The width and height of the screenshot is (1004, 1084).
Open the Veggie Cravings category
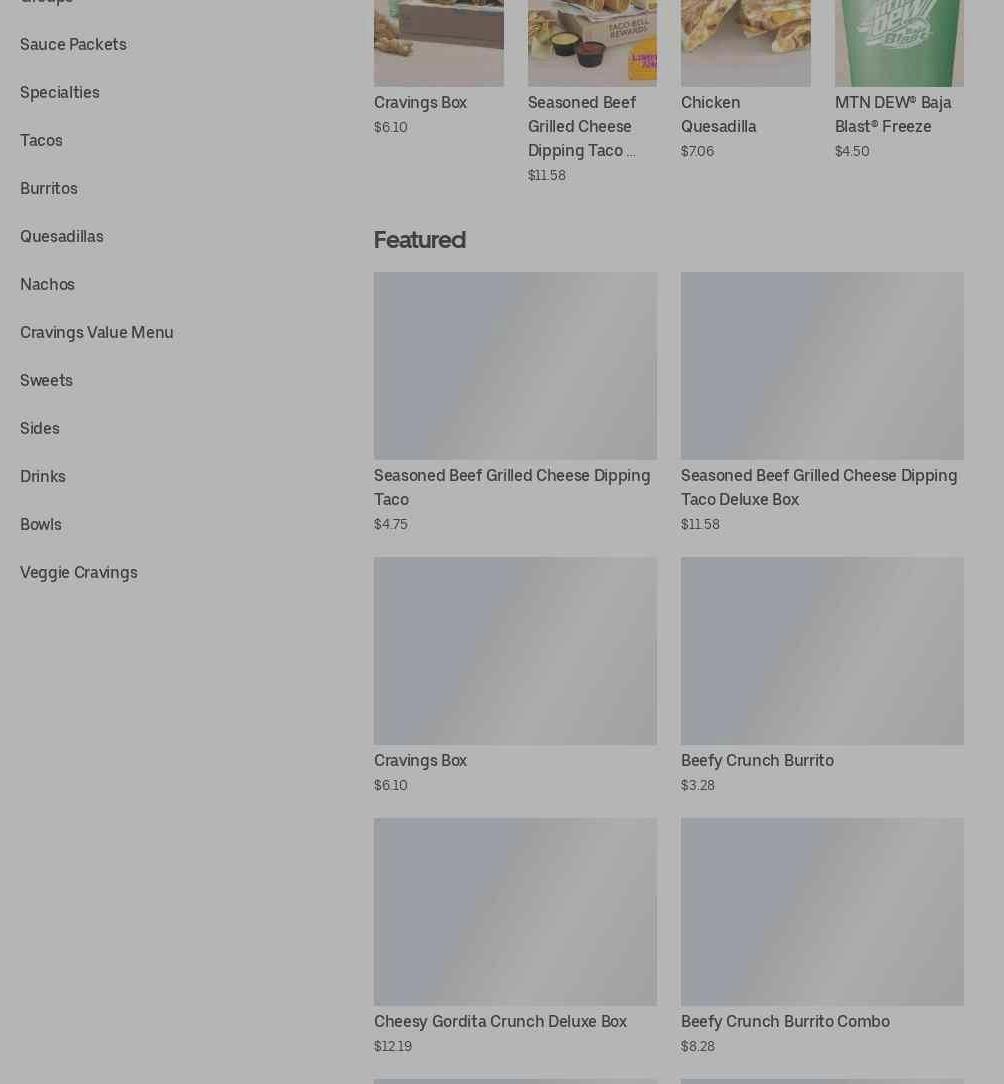coord(79,573)
